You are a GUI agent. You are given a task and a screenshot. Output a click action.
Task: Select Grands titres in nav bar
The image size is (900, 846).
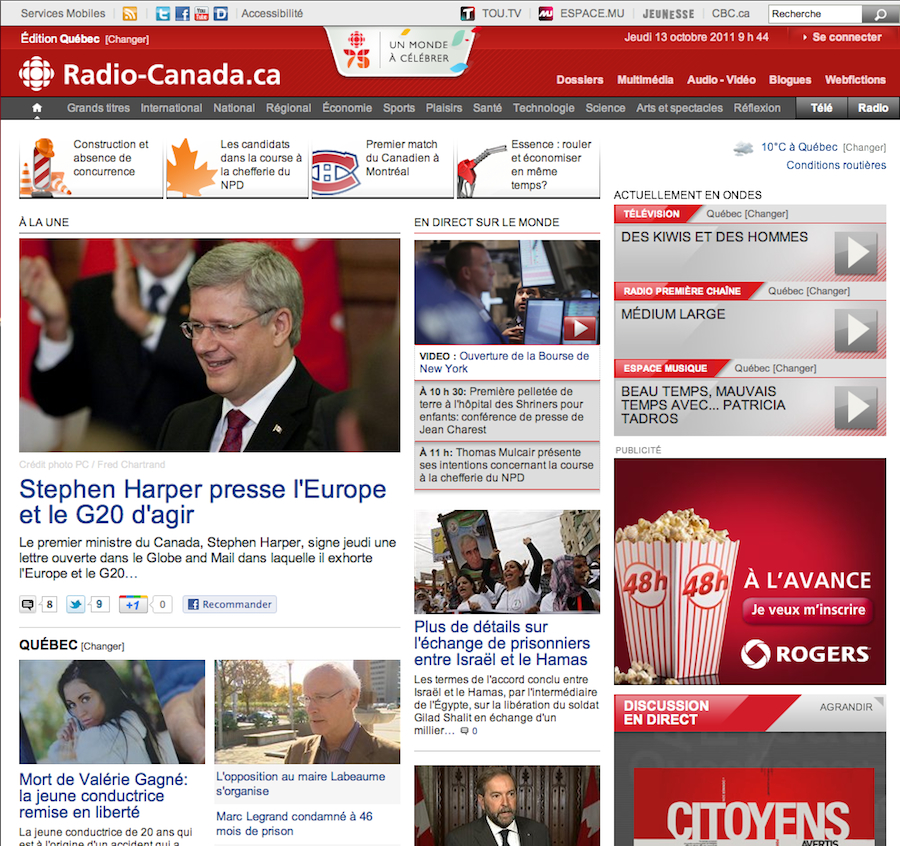[98, 108]
